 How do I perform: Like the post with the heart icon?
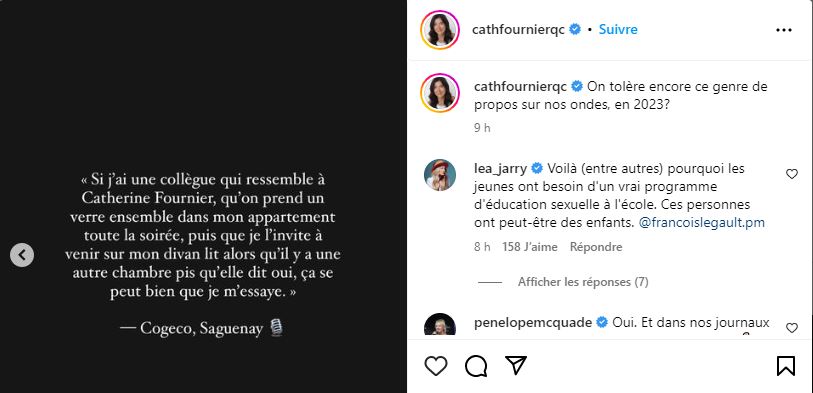pyautogui.click(x=436, y=367)
